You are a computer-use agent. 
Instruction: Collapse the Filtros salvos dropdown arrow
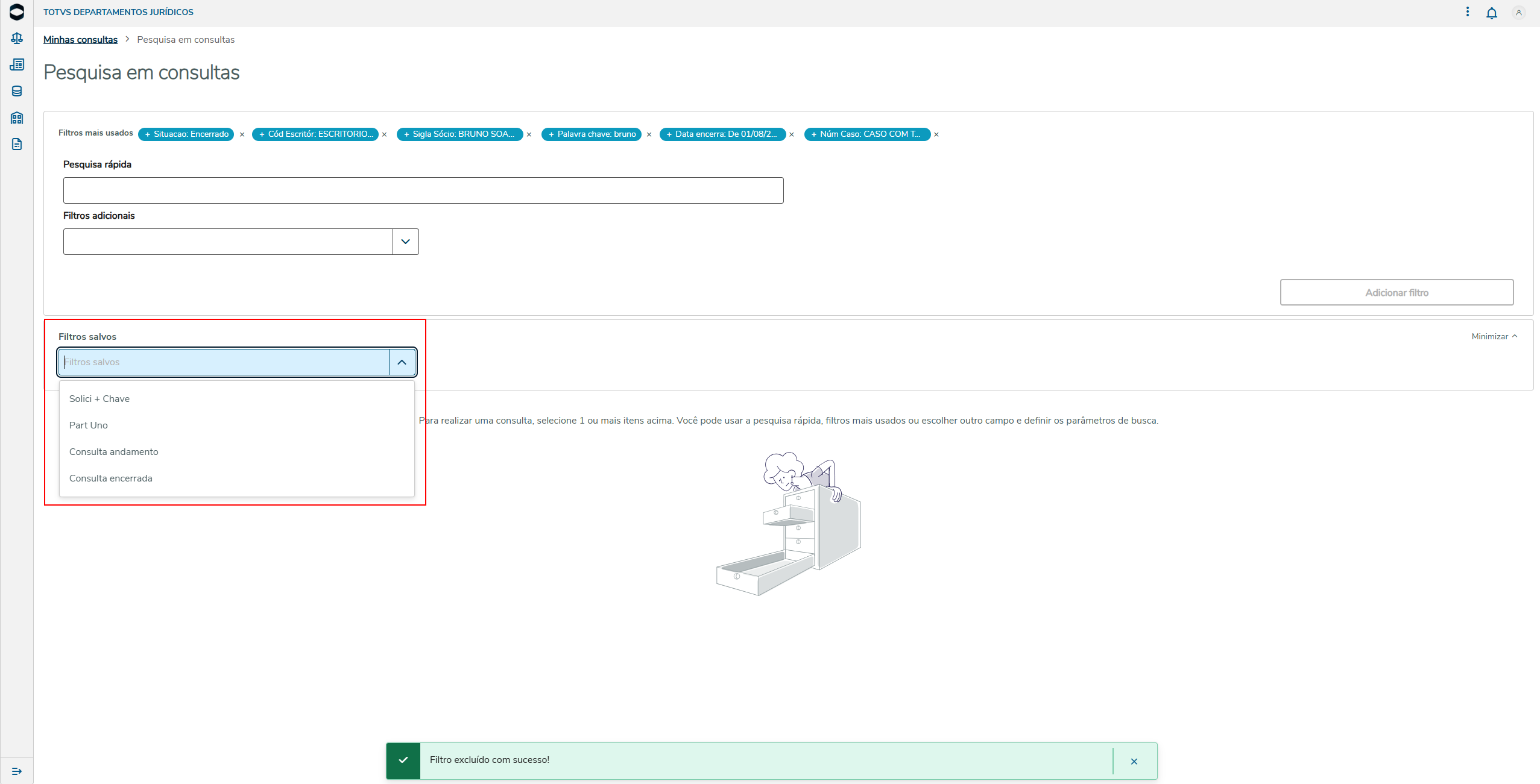[402, 362]
